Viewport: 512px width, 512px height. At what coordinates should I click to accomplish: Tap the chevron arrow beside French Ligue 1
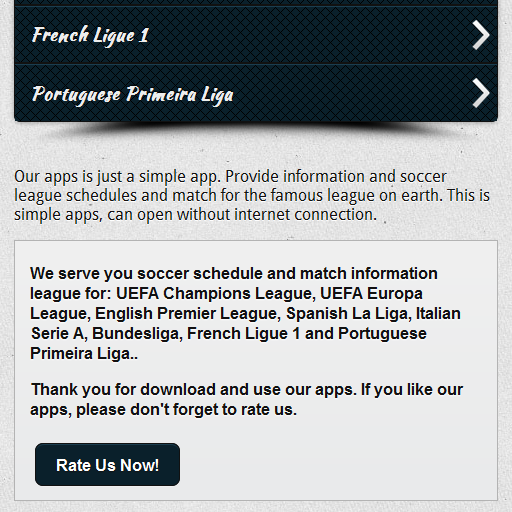[481, 35]
